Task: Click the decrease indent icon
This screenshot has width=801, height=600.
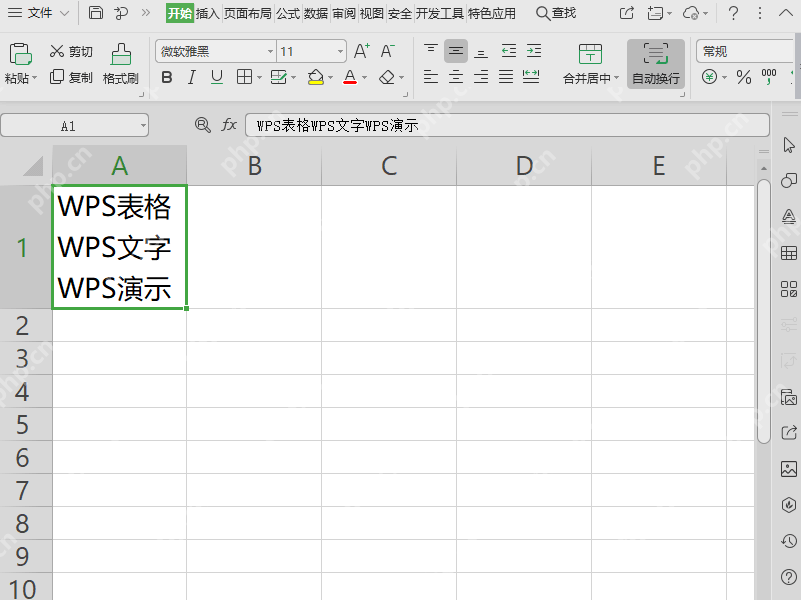Action: [x=508, y=51]
